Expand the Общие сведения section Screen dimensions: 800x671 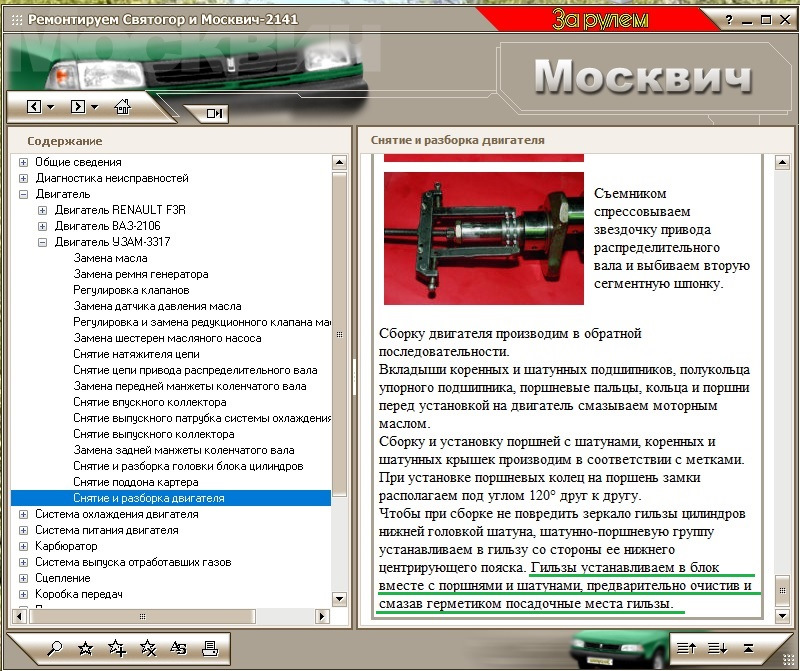(x=23, y=162)
